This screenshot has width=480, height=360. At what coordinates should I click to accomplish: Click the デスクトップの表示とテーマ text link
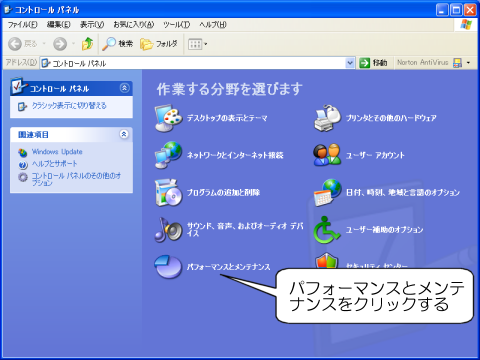(x=227, y=118)
